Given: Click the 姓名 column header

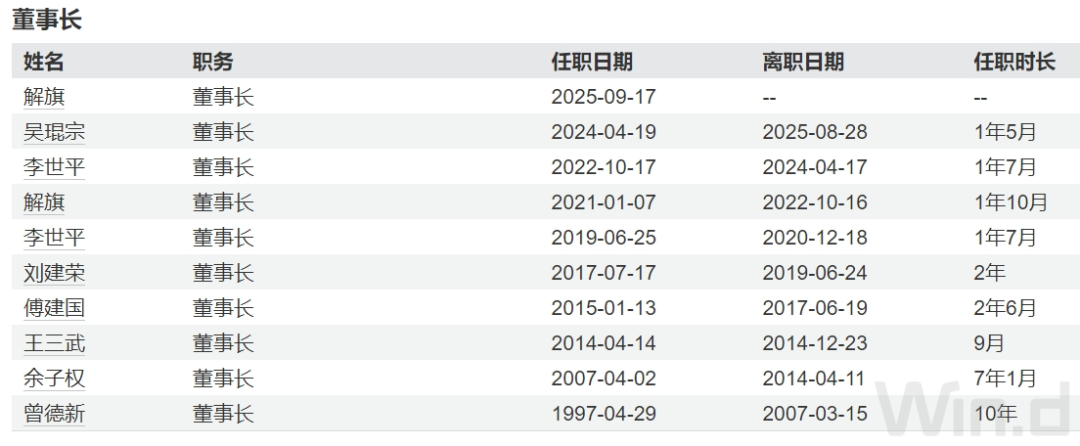Looking at the screenshot, I should (44, 62).
